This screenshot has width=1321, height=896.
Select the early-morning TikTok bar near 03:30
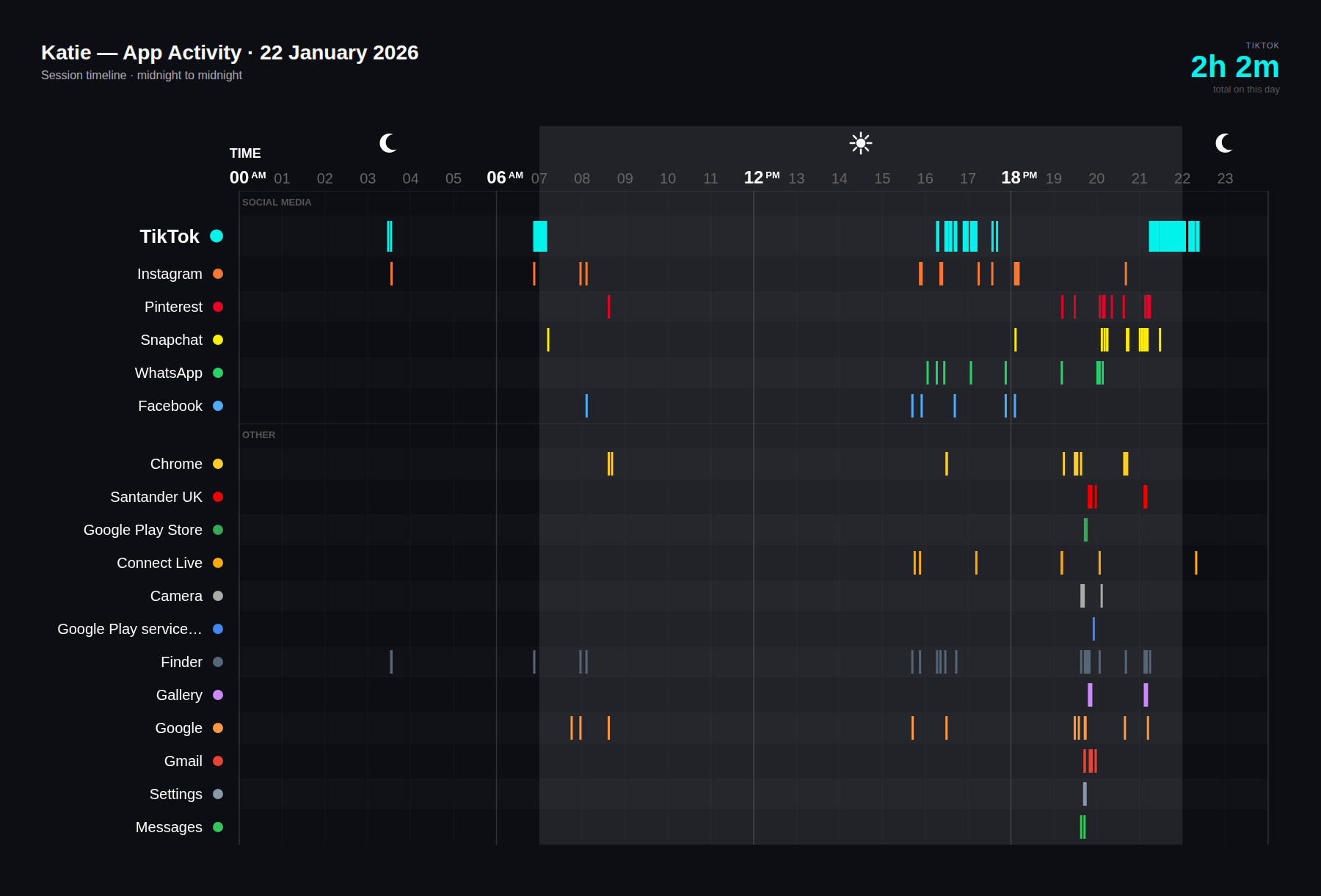(x=390, y=236)
